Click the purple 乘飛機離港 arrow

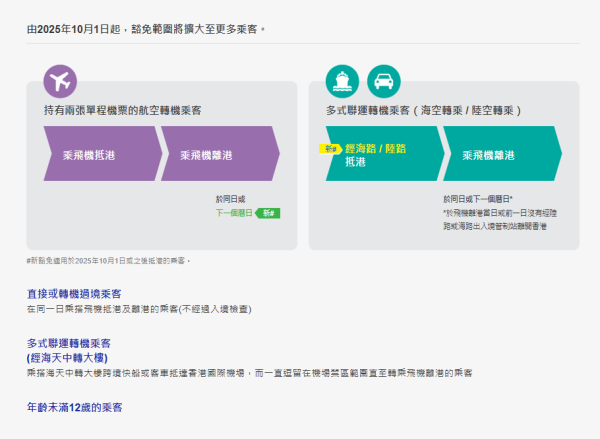point(220,153)
